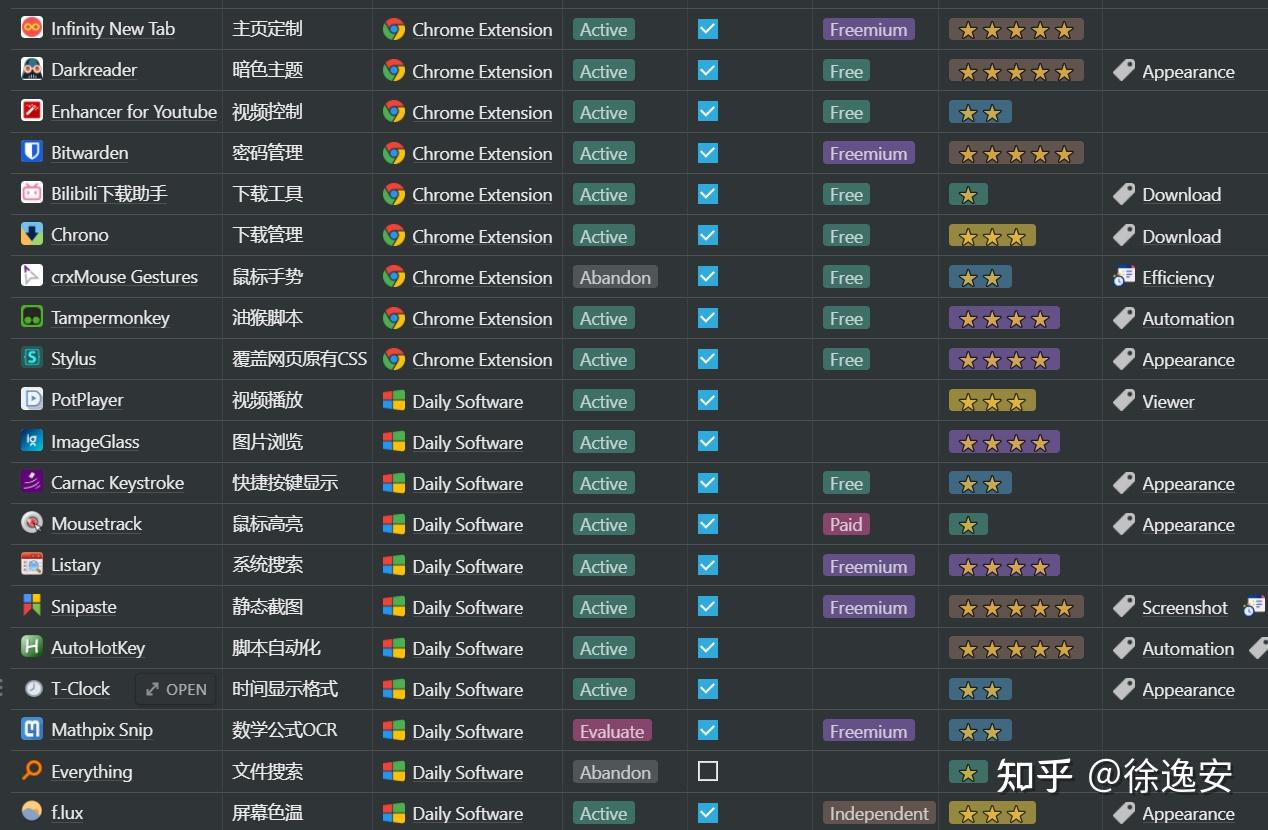Screen dimensions: 1268x830
Task: Open the Evaluate status of Mathpix Snip
Action: pyautogui.click(x=612, y=731)
